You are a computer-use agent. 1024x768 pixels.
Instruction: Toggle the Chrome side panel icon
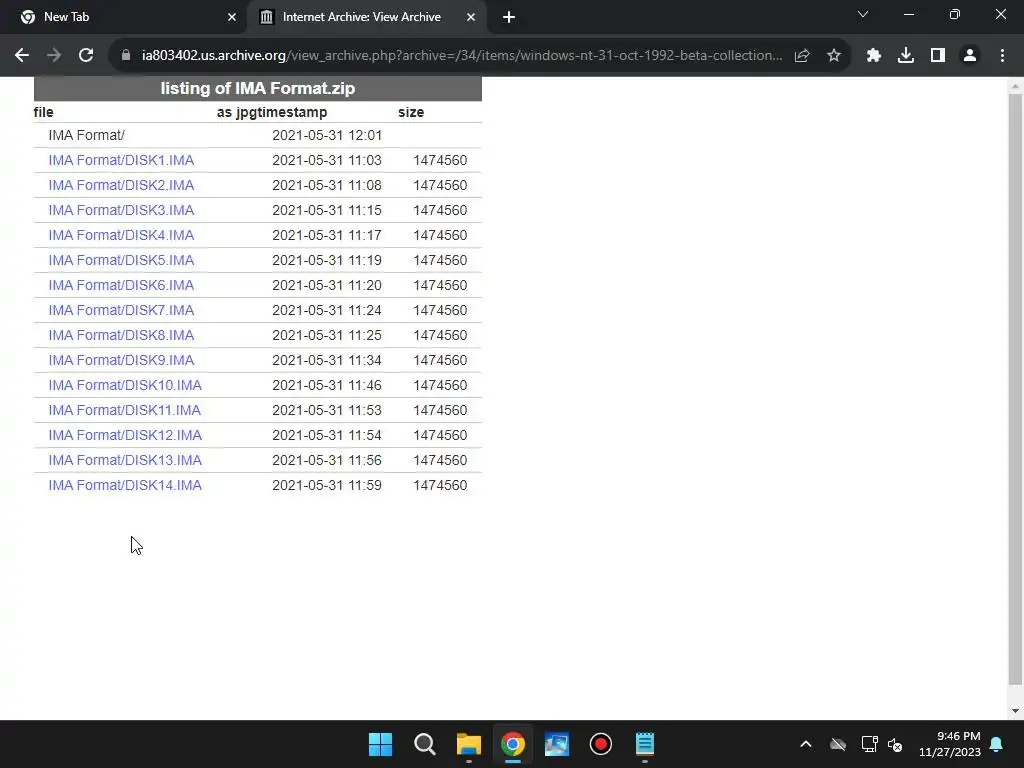click(938, 56)
